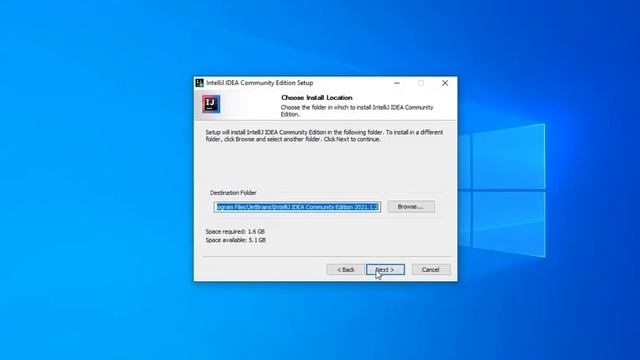Cancel the IntelliJ IDEA setup

coord(431,270)
